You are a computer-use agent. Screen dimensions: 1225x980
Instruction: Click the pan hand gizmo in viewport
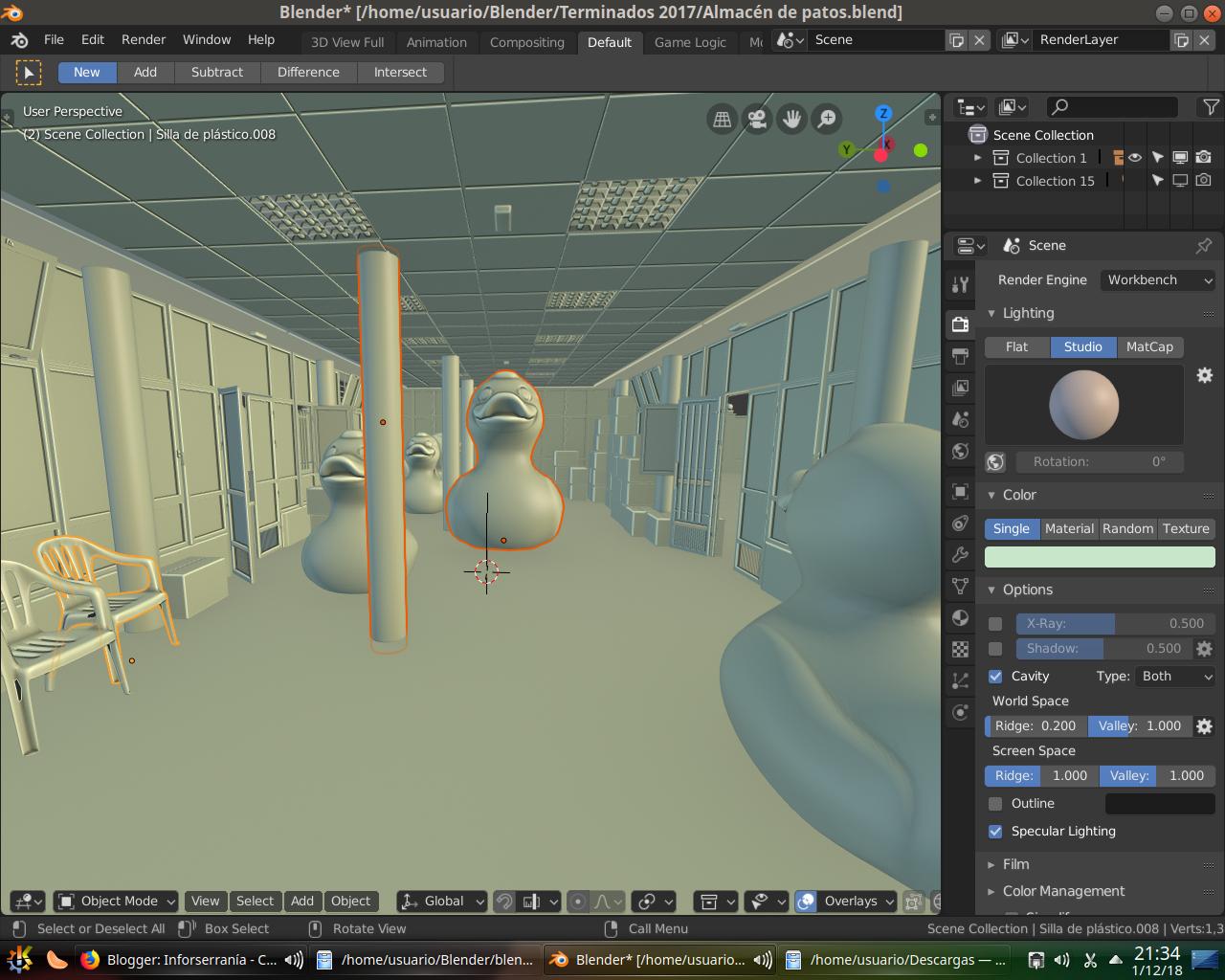pos(791,119)
